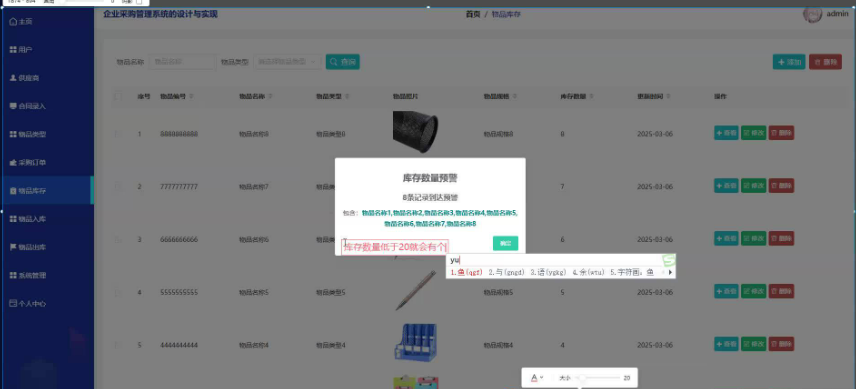
Task: Click 修改 for row 4444444444
Action: tap(753, 344)
